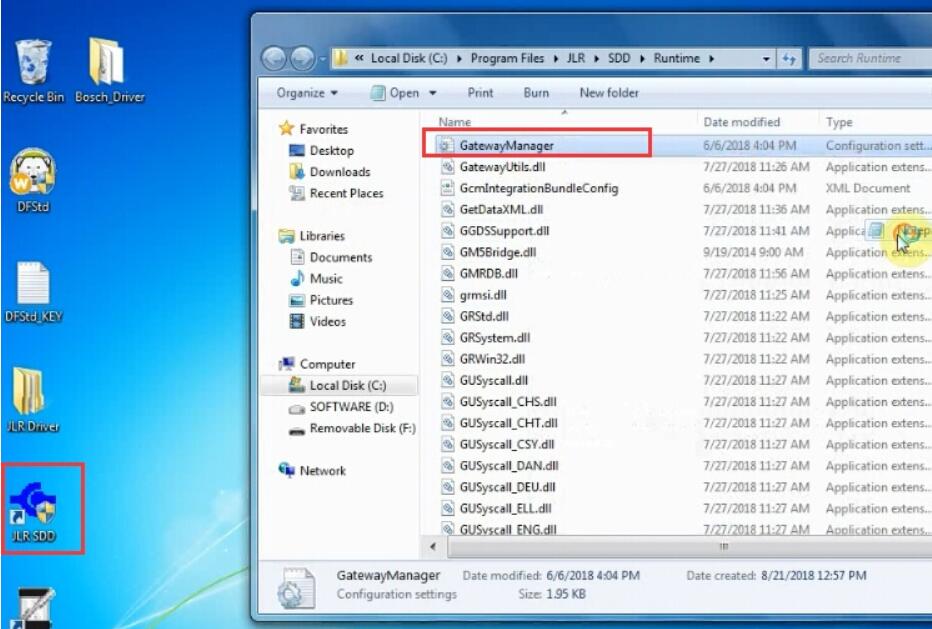Expand the Open button dropdown arrow
Image resolution: width=932 pixels, height=629 pixels.
coord(433,93)
